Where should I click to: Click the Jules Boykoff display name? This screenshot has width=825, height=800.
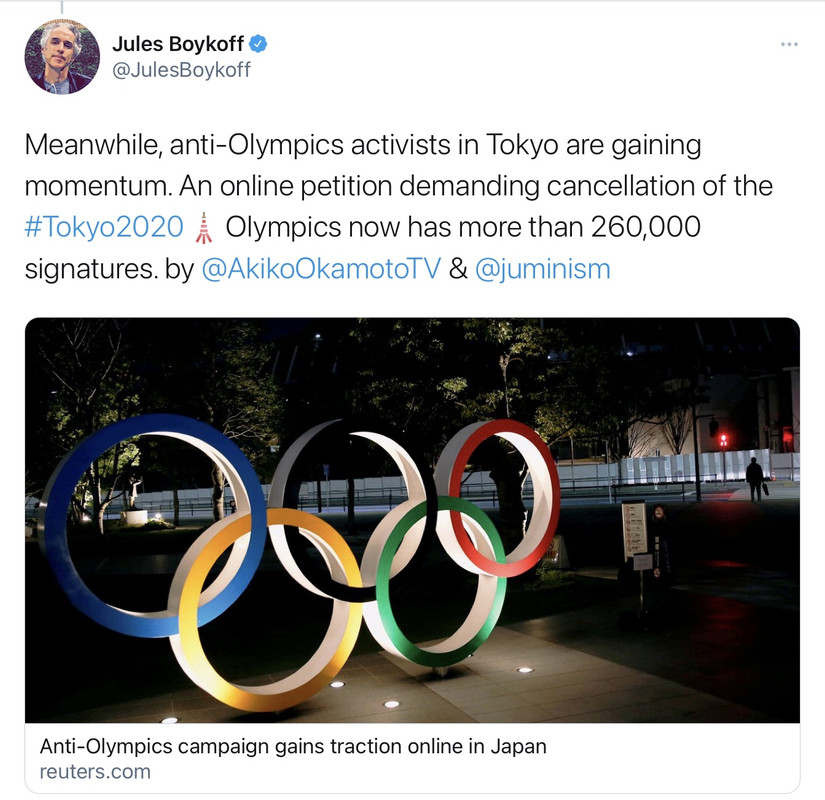point(178,44)
